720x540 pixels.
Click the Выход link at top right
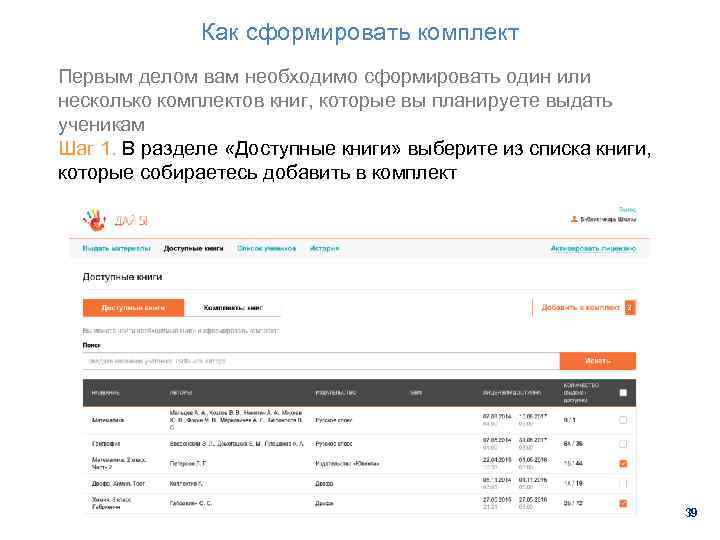pos(627,210)
